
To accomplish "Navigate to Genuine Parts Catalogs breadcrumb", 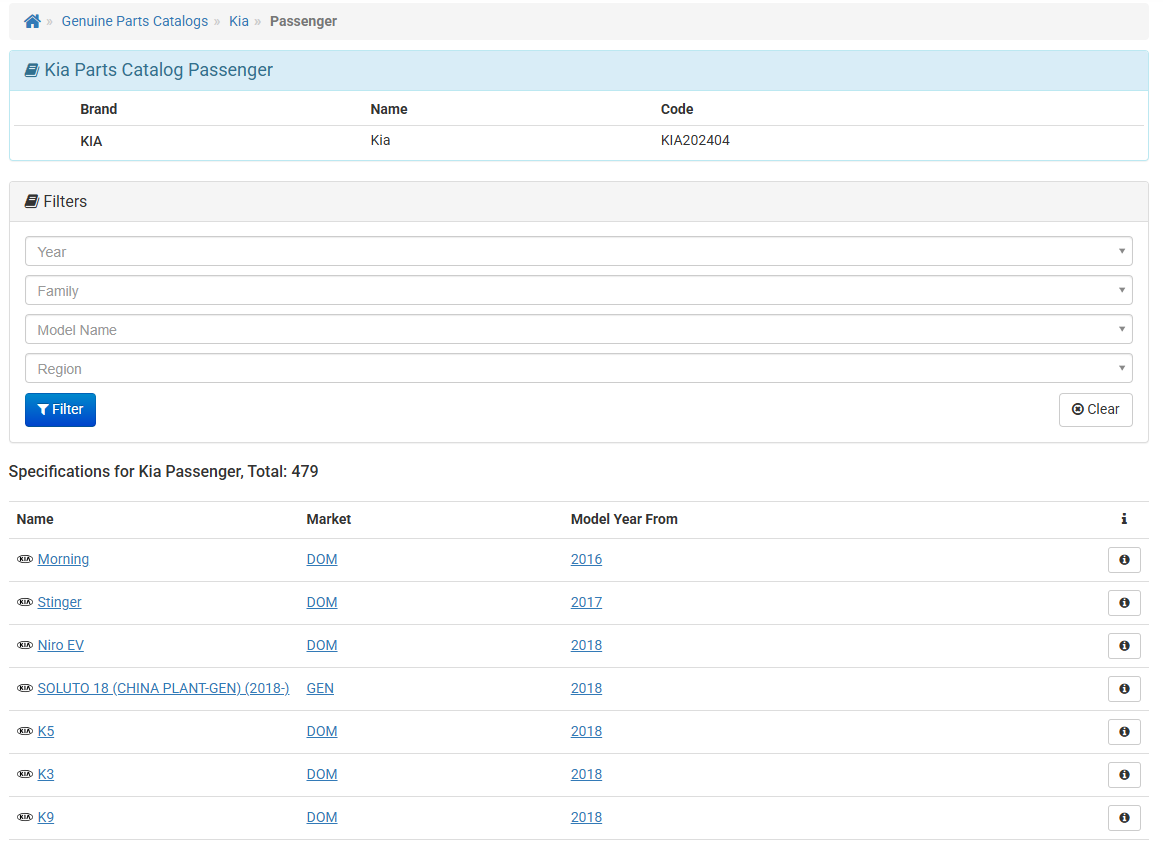I will click(135, 22).
